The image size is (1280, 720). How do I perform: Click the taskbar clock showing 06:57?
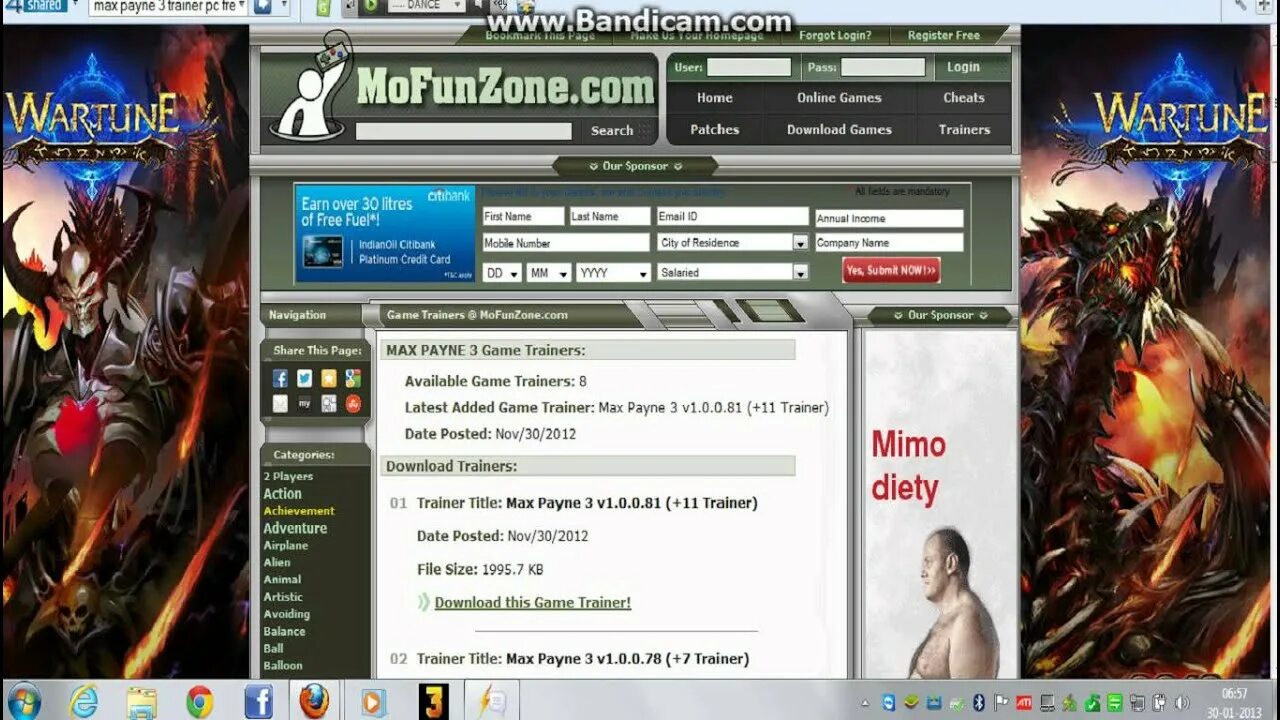coord(1235,693)
